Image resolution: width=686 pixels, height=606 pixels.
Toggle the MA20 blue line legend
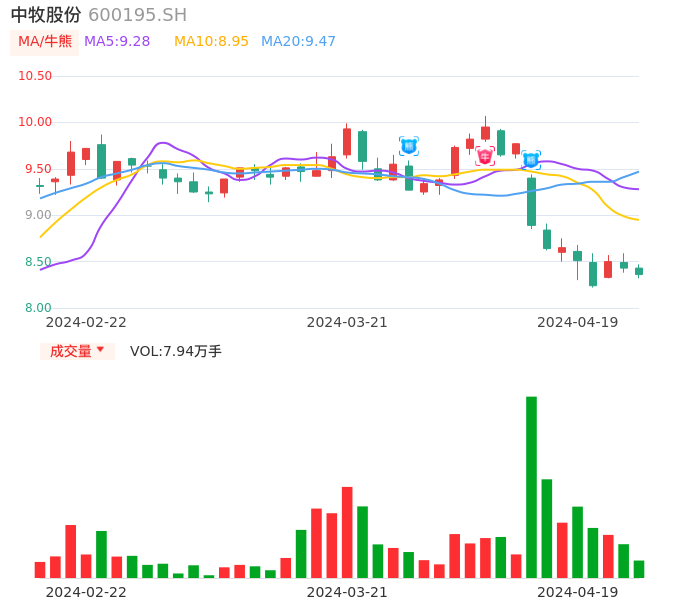point(298,42)
